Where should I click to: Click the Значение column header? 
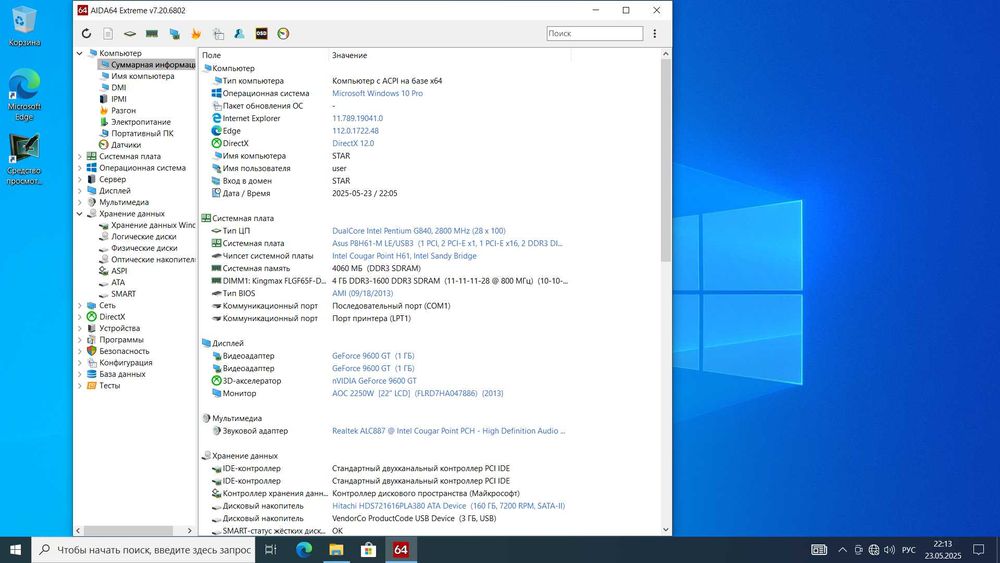tap(350, 55)
